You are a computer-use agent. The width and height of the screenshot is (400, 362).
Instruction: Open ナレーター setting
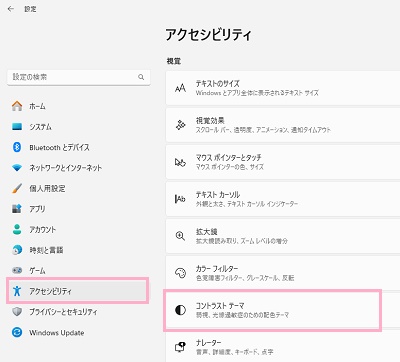point(283,347)
